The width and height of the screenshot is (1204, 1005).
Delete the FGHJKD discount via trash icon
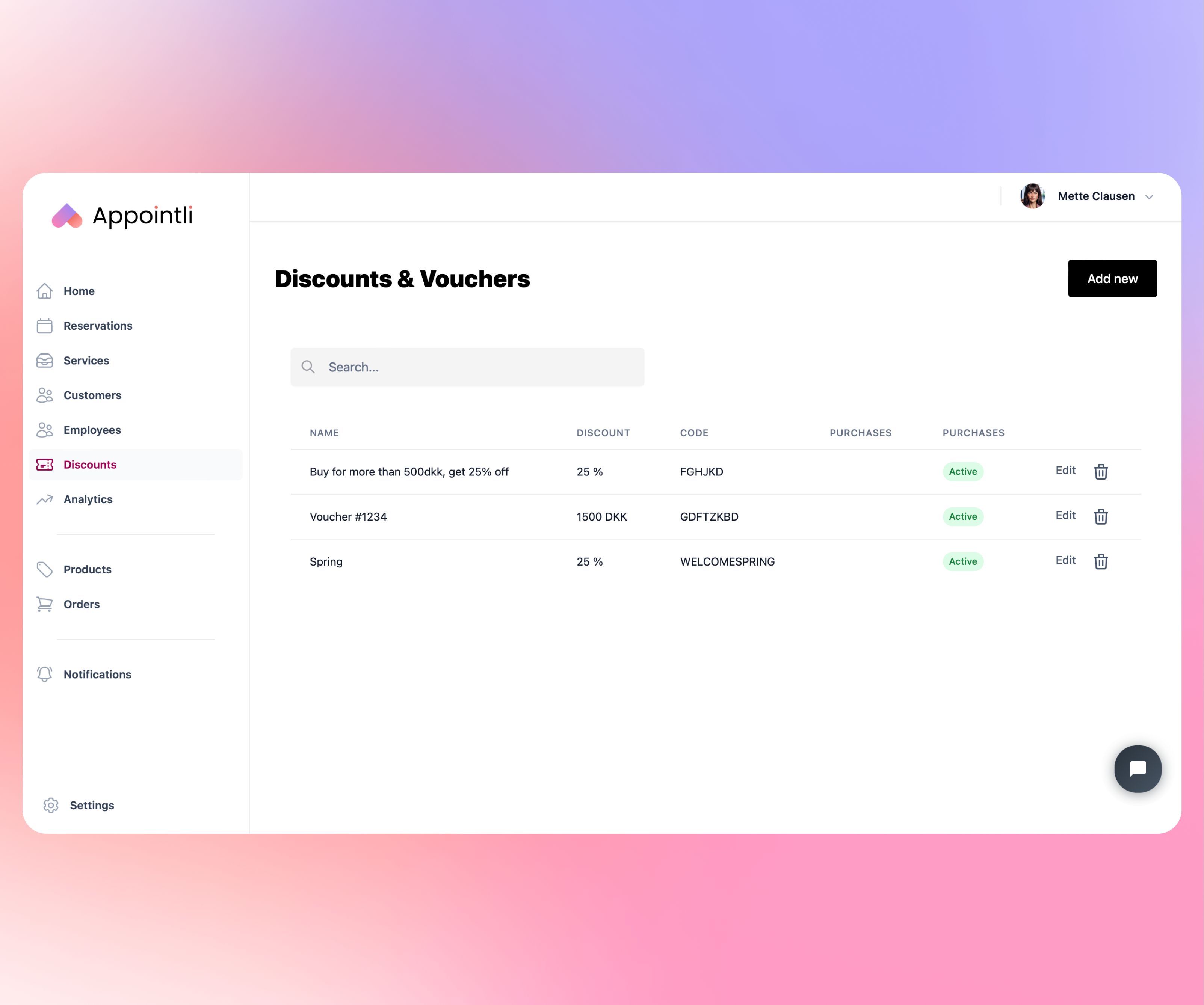pyautogui.click(x=1100, y=472)
